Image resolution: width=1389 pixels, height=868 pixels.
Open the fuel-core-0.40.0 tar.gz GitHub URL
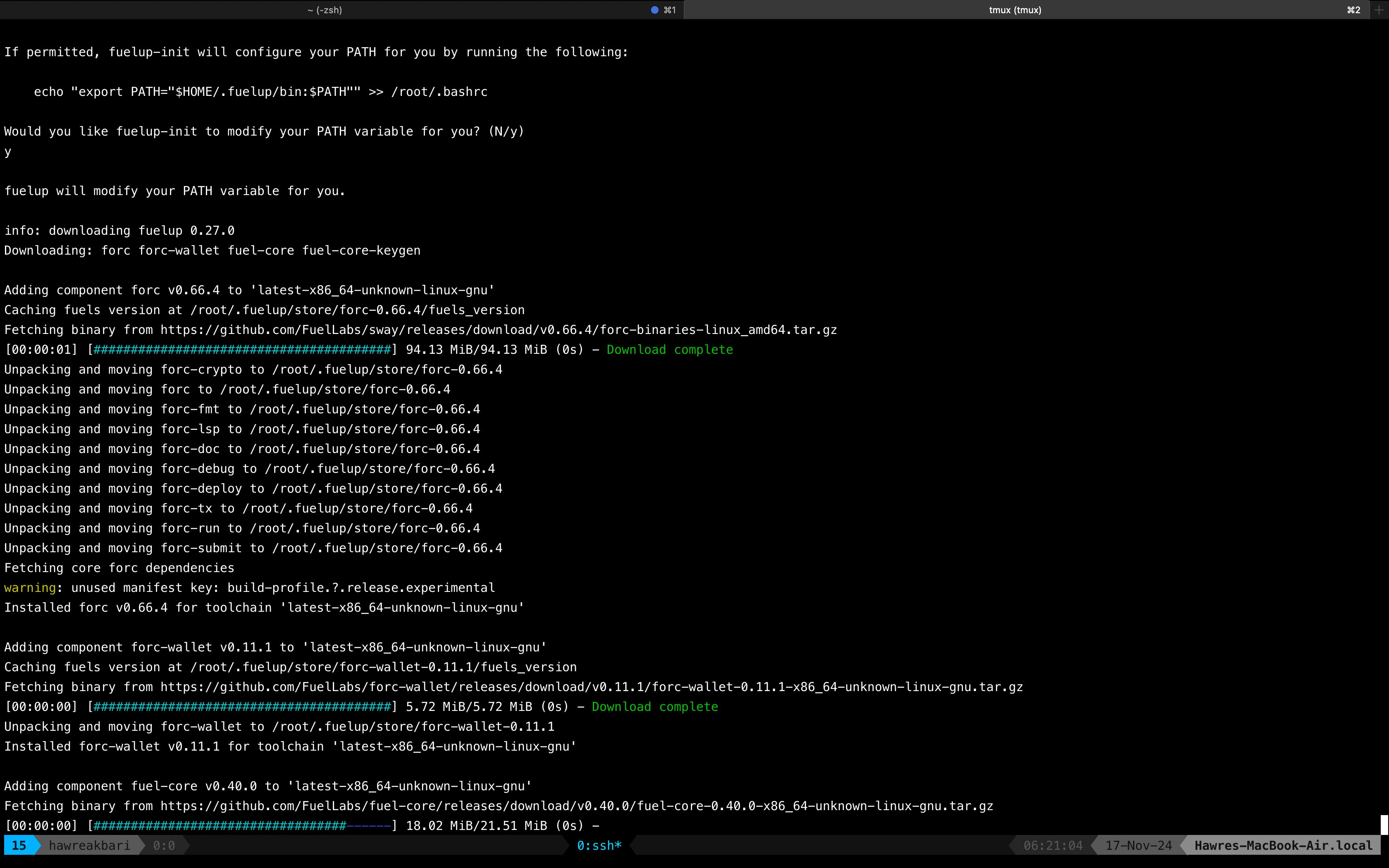click(577, 806)
